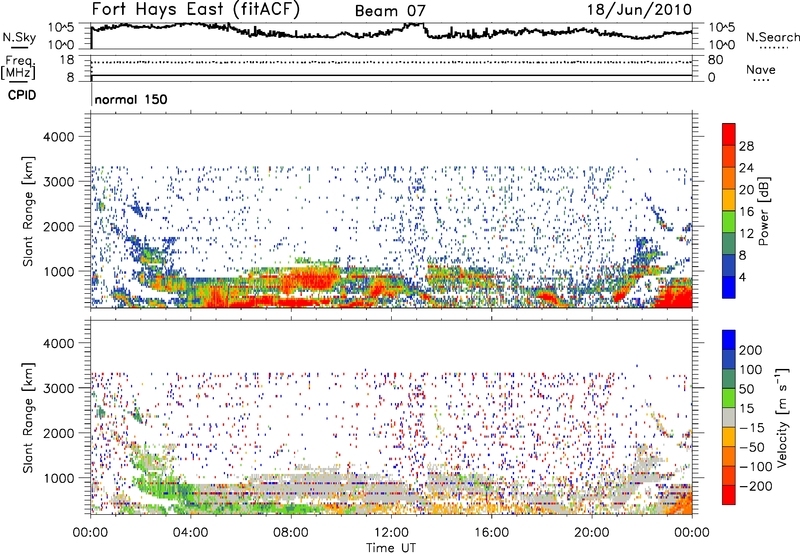Select the normal 150 CPID text
Screen dimensions: 800x554
coord(131,99)
